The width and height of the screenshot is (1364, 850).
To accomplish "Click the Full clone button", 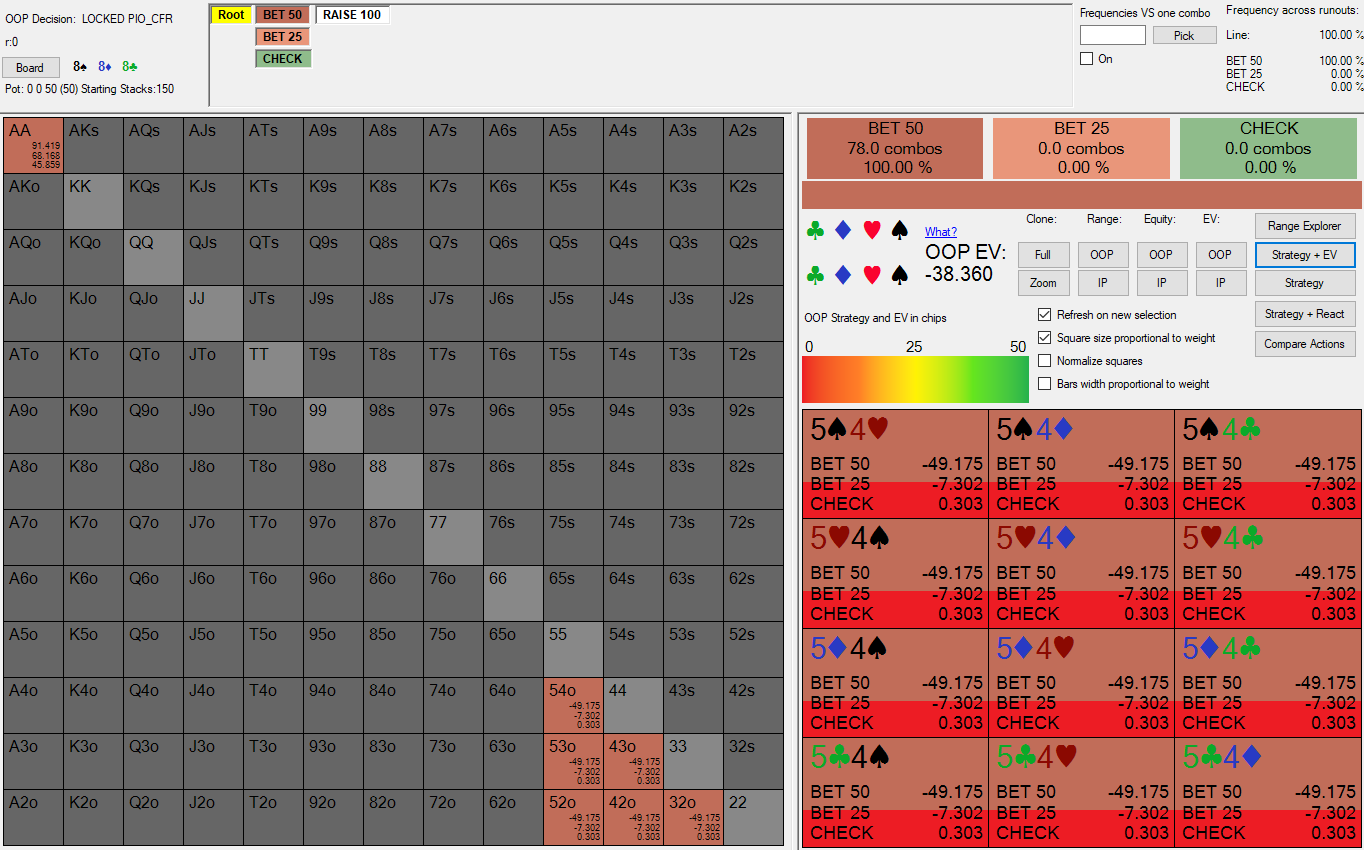I will point(1043,255).
